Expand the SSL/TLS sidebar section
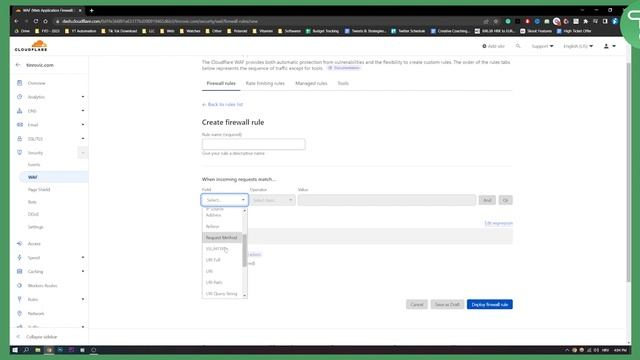The height and width of the screenshot is (360, 640). (x=83, y=139)
